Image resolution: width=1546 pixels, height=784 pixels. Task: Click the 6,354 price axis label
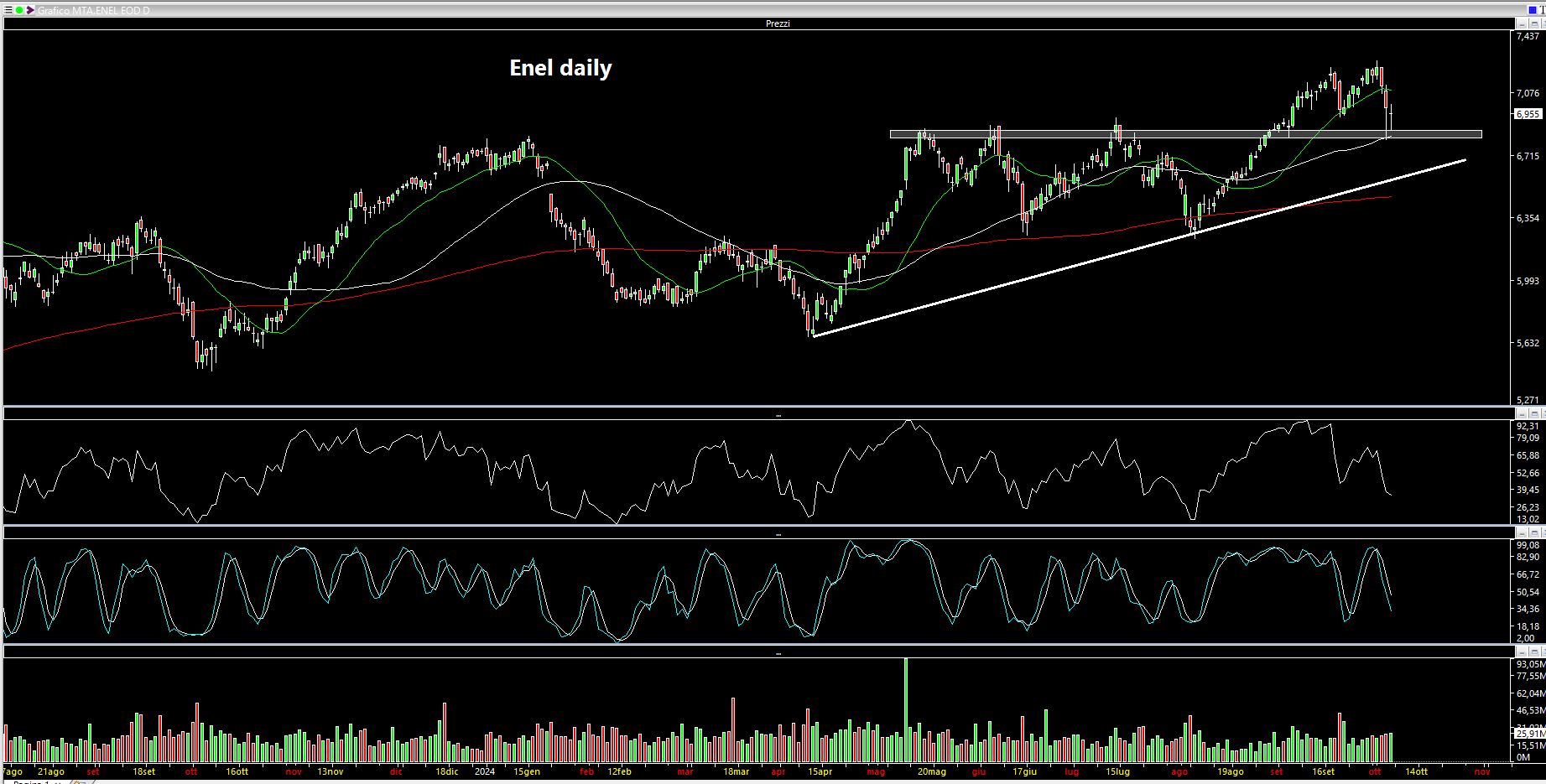[1528, 218]
